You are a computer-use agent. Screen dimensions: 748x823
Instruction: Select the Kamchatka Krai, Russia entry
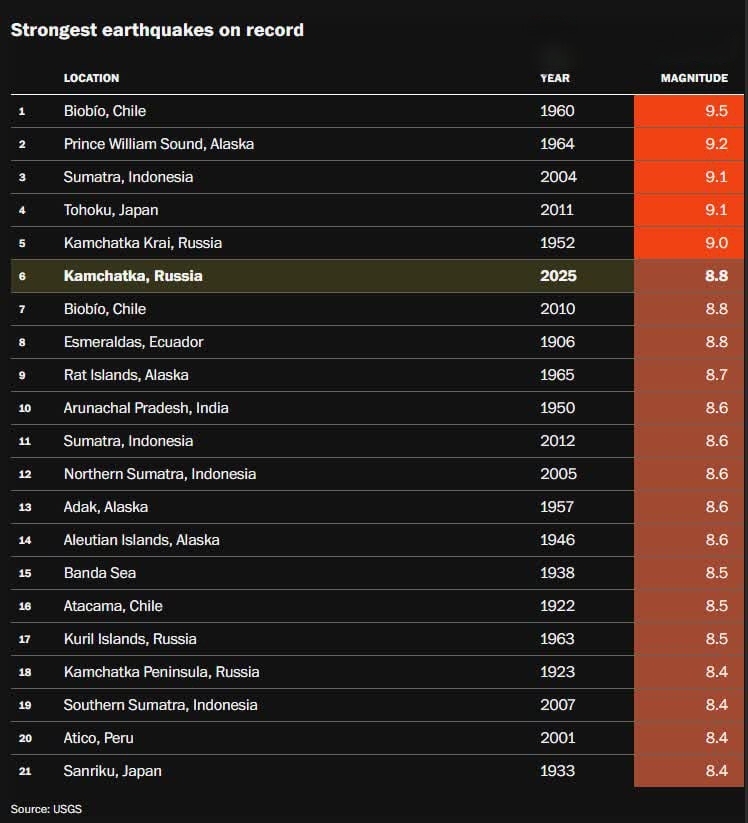pyautogui.click(x=142, y=243)
